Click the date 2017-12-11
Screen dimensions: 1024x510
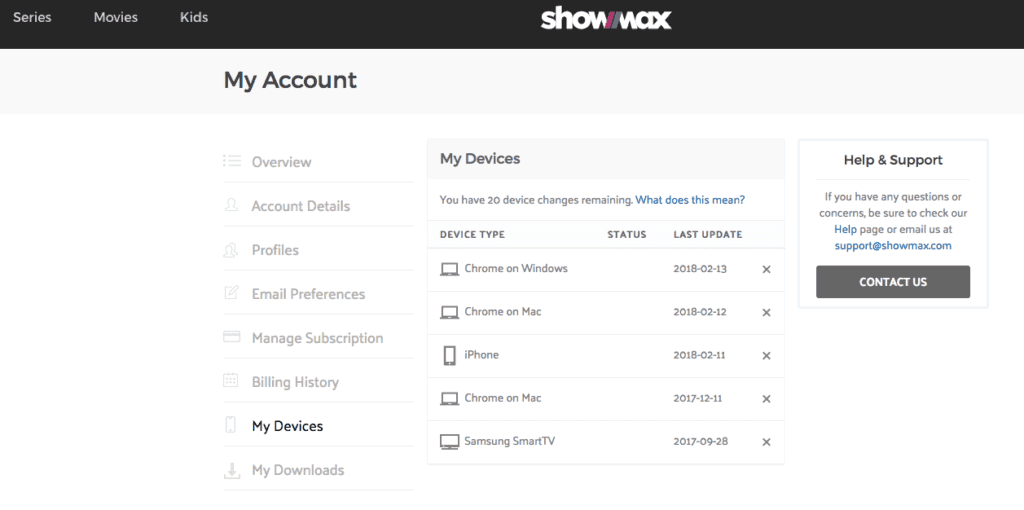698,398
